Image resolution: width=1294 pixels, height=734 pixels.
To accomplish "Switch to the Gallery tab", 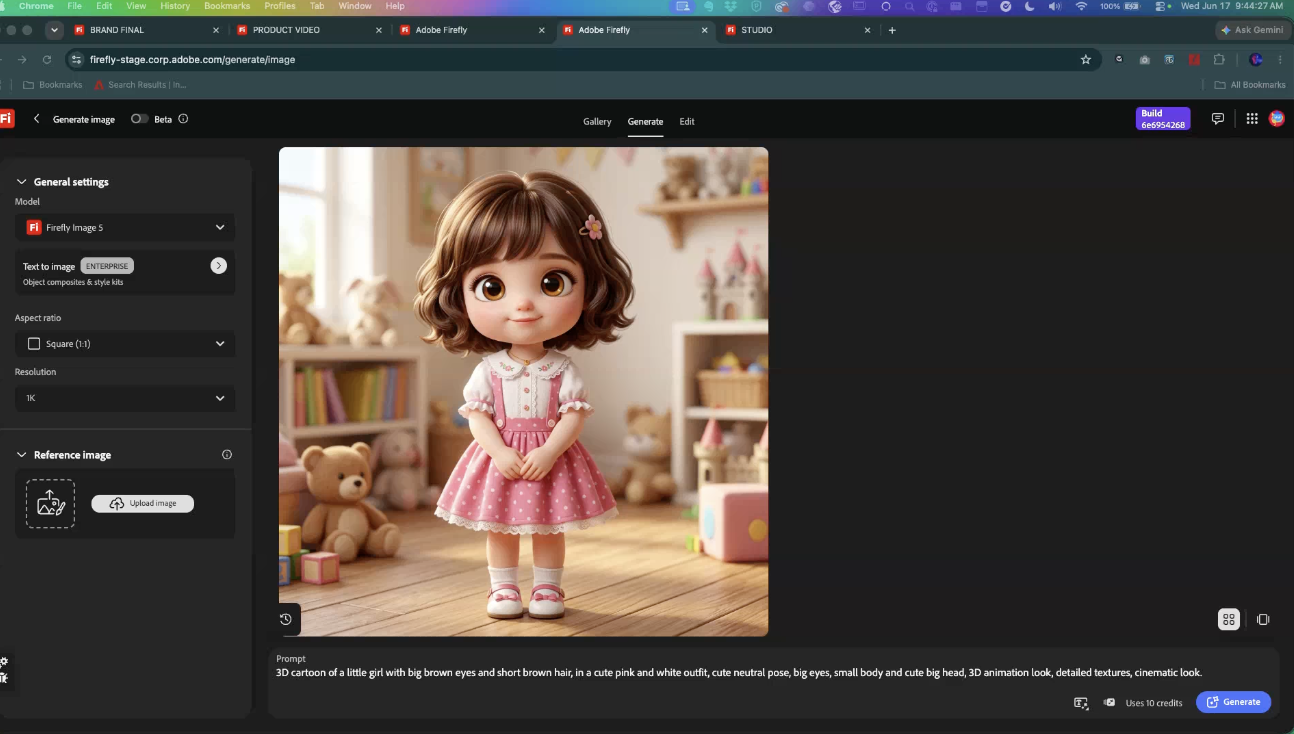I will 597,121.
